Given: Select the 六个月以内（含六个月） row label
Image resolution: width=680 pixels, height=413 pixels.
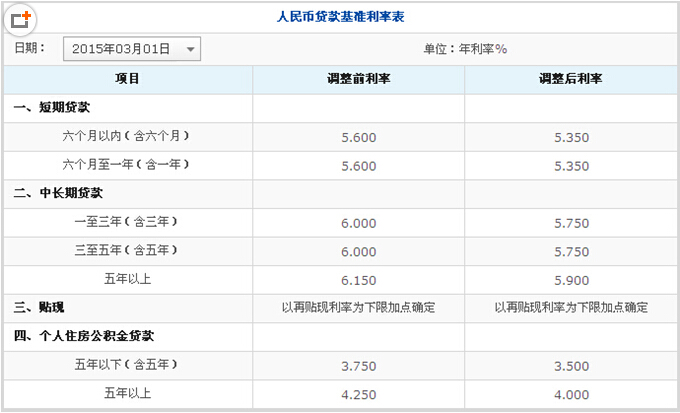Looking at the screenshot, I should point(126,136).
